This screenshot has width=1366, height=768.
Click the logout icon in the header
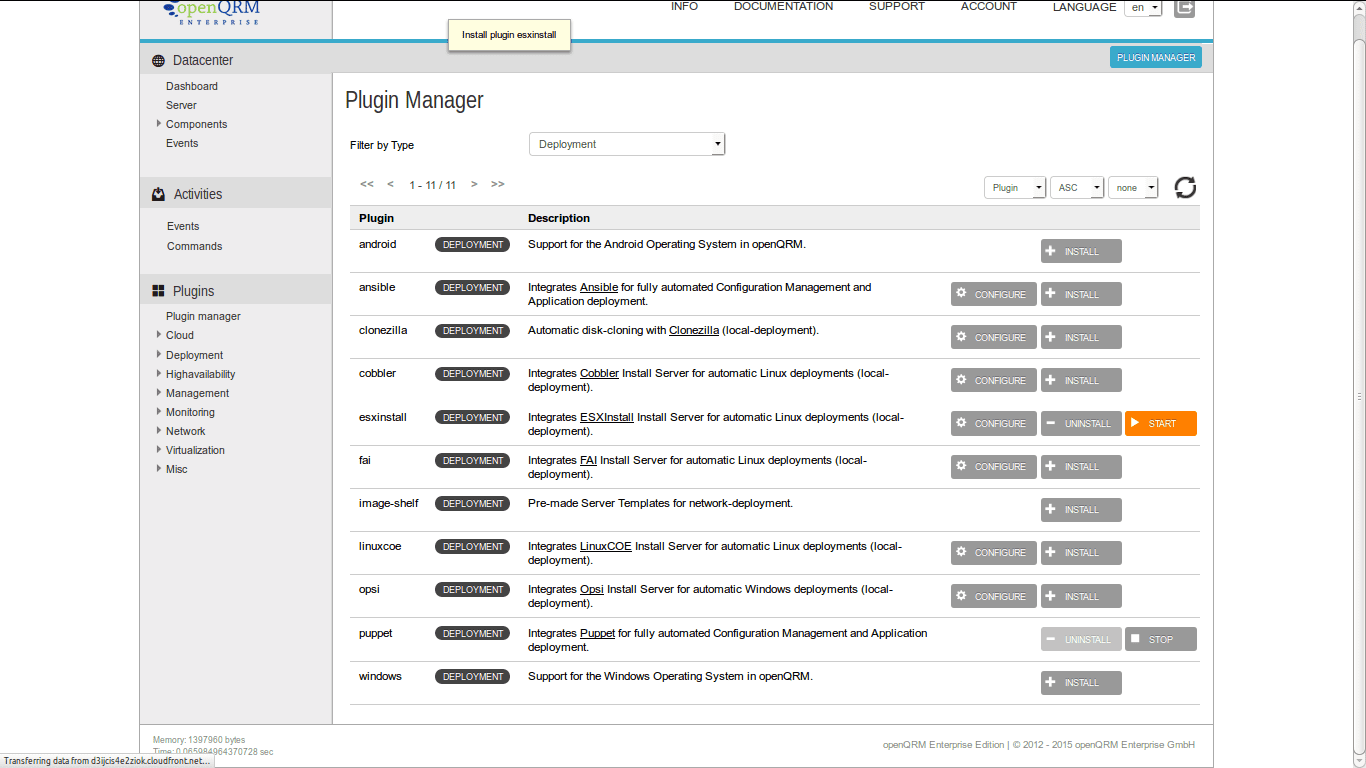tap(1184, 8)
